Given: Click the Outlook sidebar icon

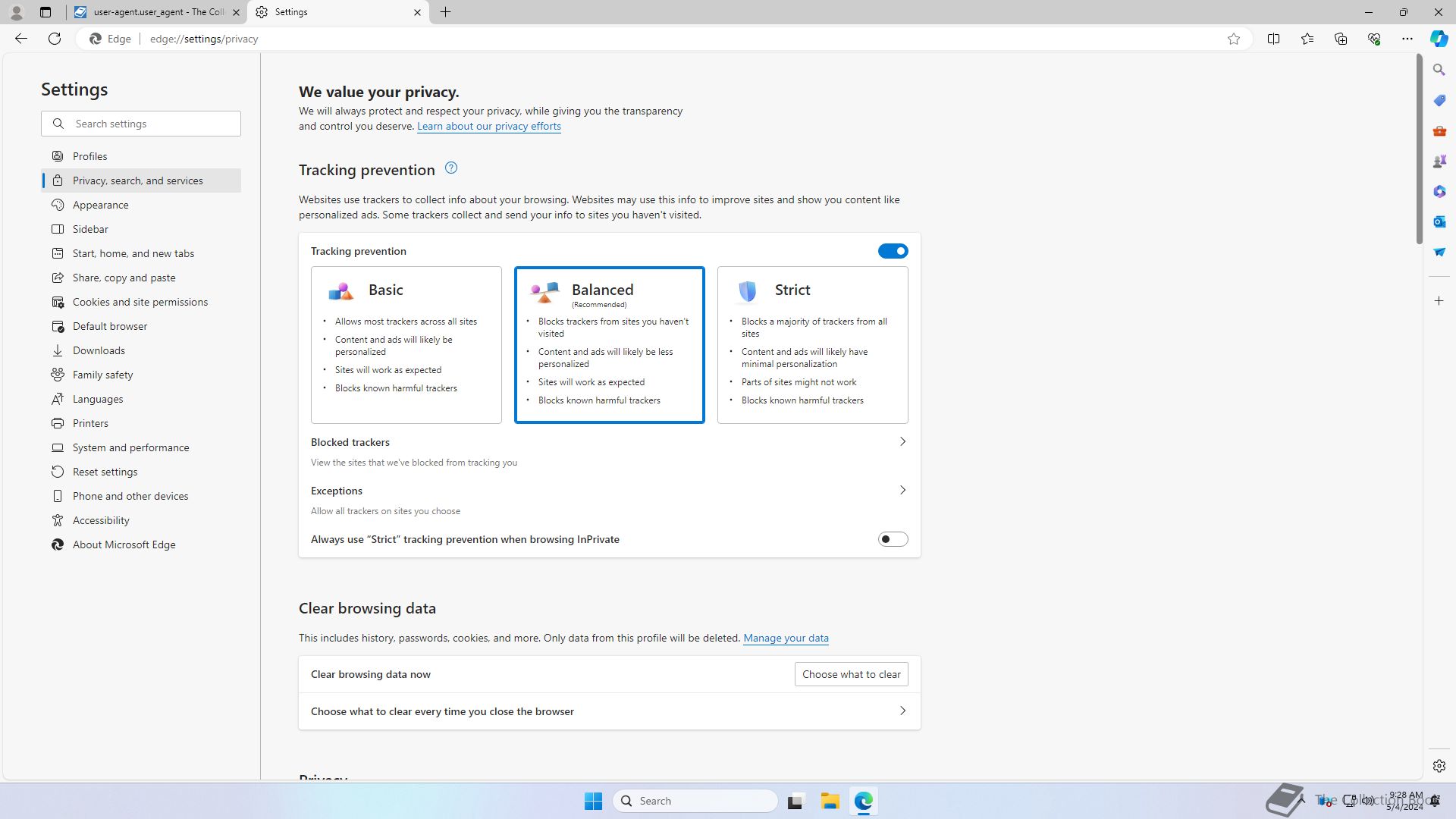Looking at the screenshot, I should pos(1439,221).
